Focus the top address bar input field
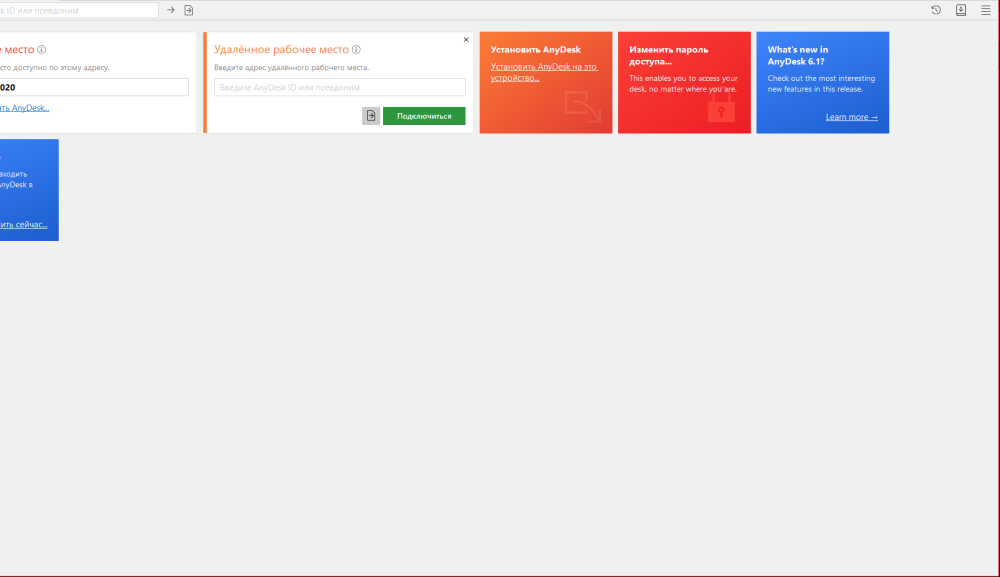Screen dimensions: 1000x577 [78, 10]
